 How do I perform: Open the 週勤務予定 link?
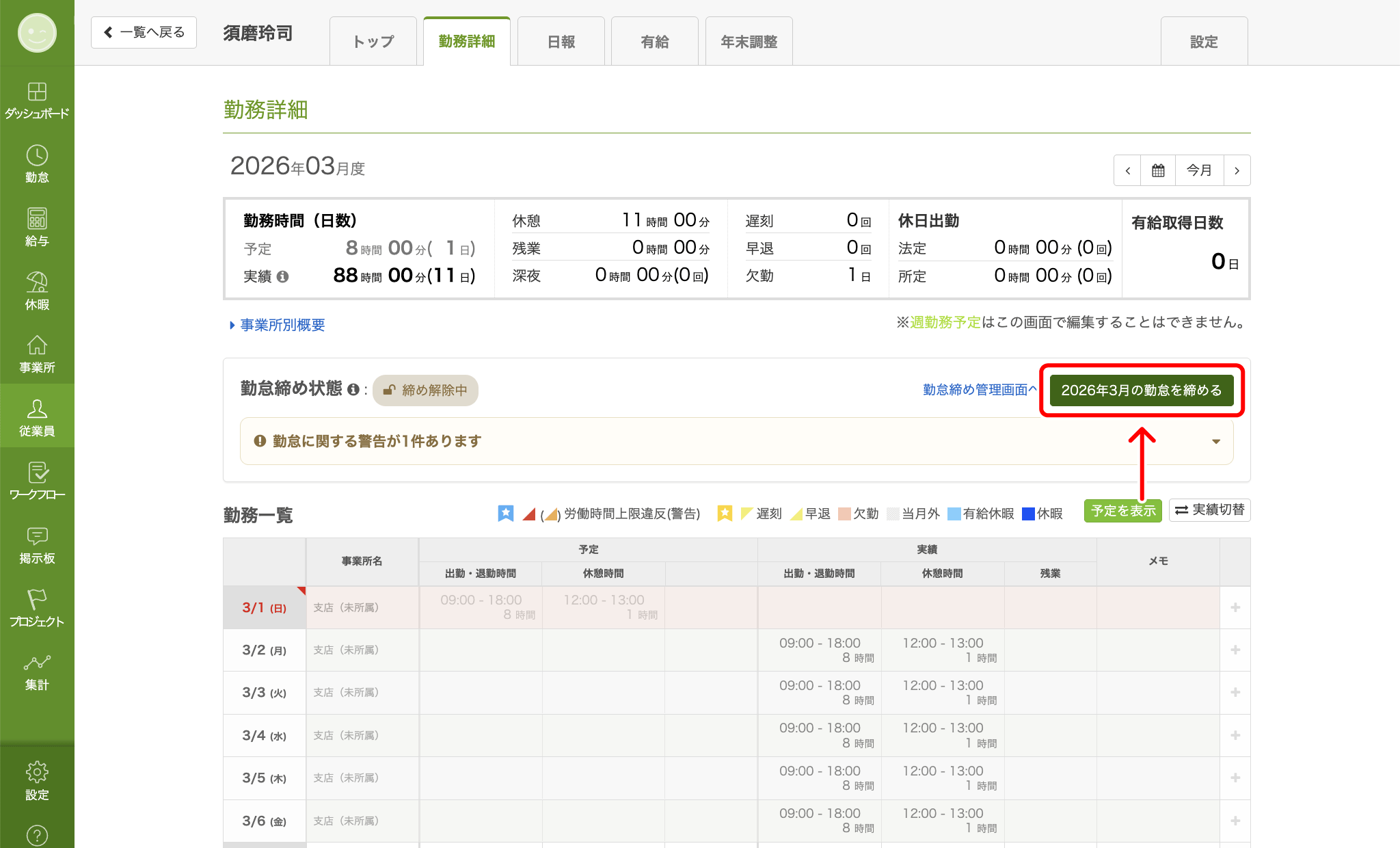point(945,322)
